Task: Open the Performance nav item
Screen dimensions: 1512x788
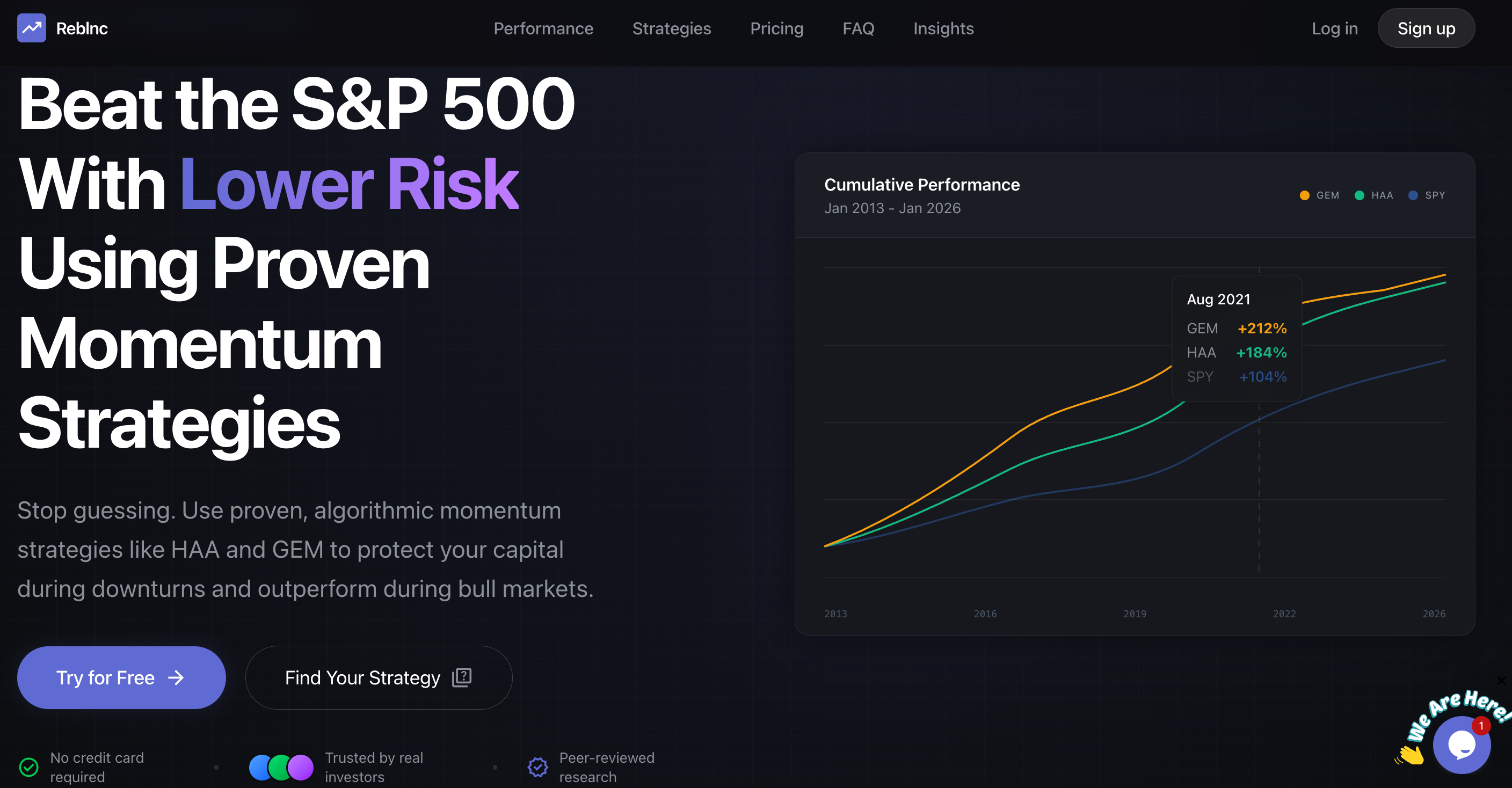Action: point(543,28)
